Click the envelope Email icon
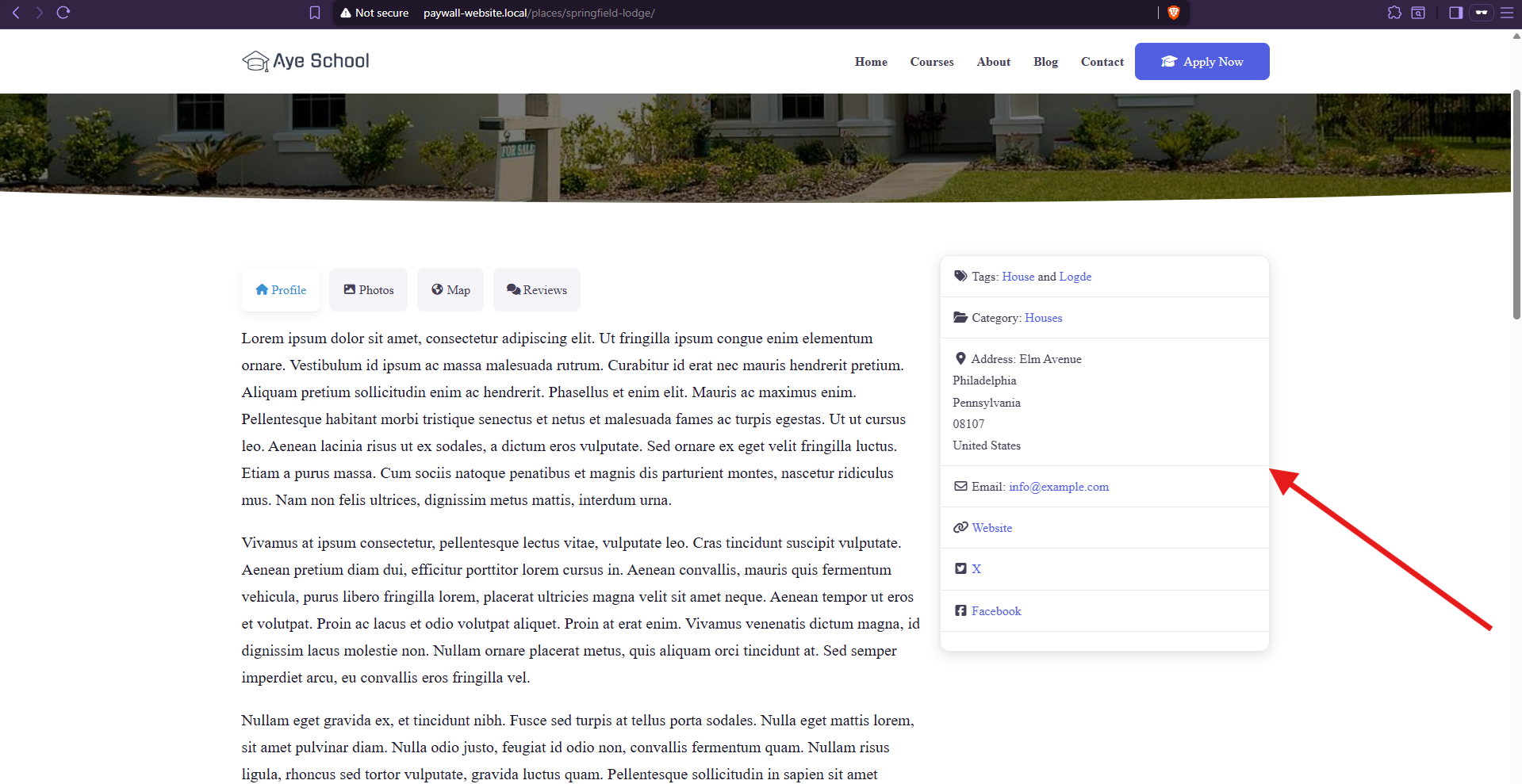 coord(960,486)
